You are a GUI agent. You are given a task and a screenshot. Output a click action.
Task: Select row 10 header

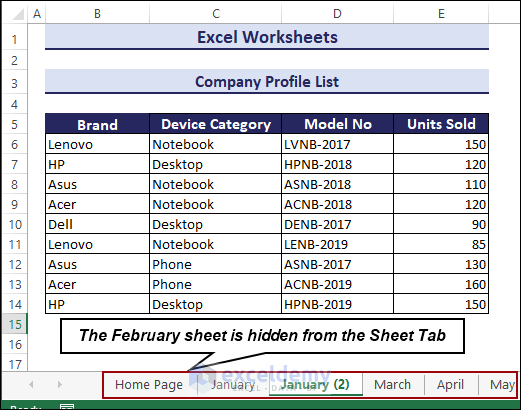pyautogui.click(x=15, y=224)
